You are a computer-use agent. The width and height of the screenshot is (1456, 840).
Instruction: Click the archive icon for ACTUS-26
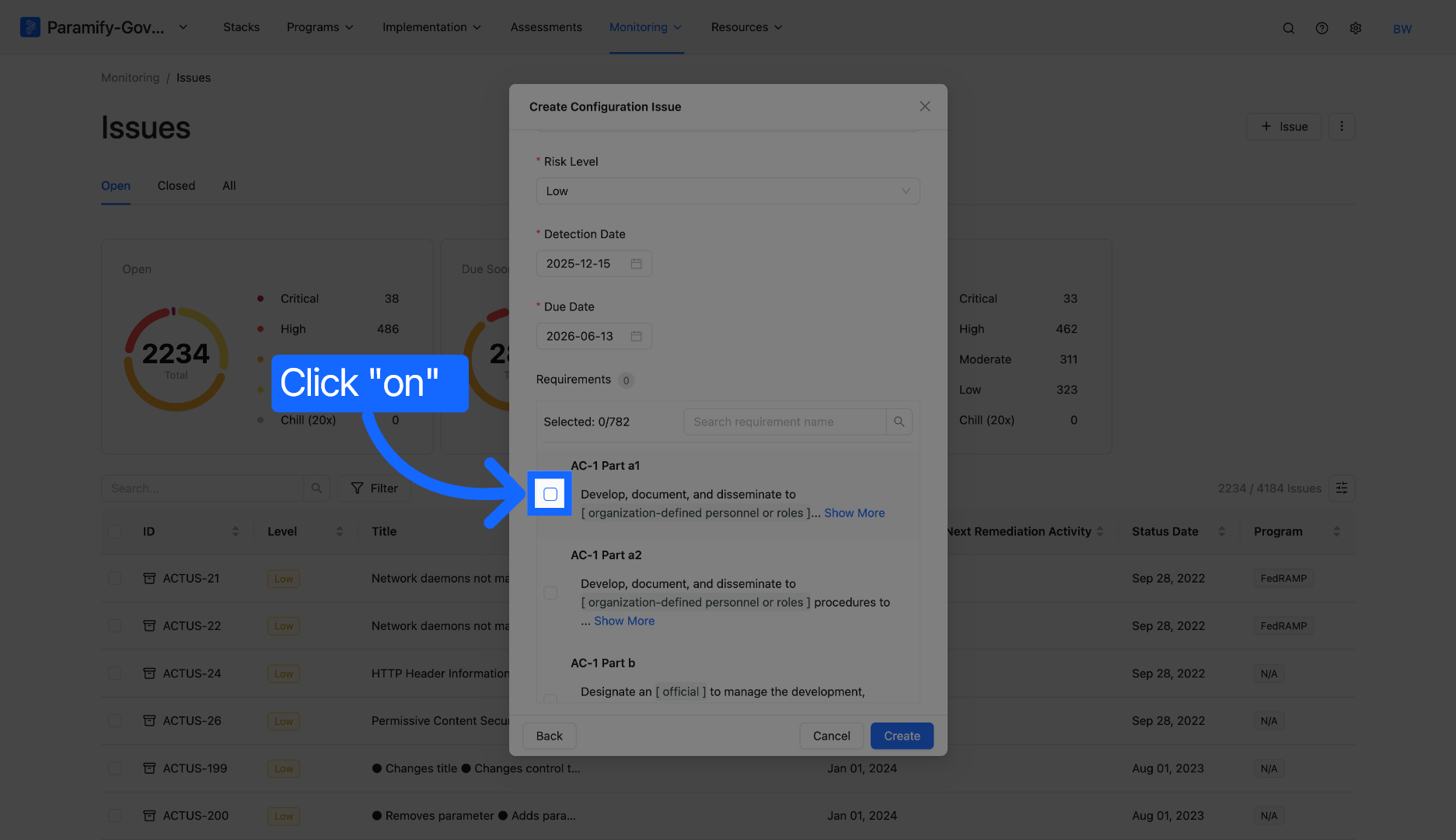click(x=149, y=721)
